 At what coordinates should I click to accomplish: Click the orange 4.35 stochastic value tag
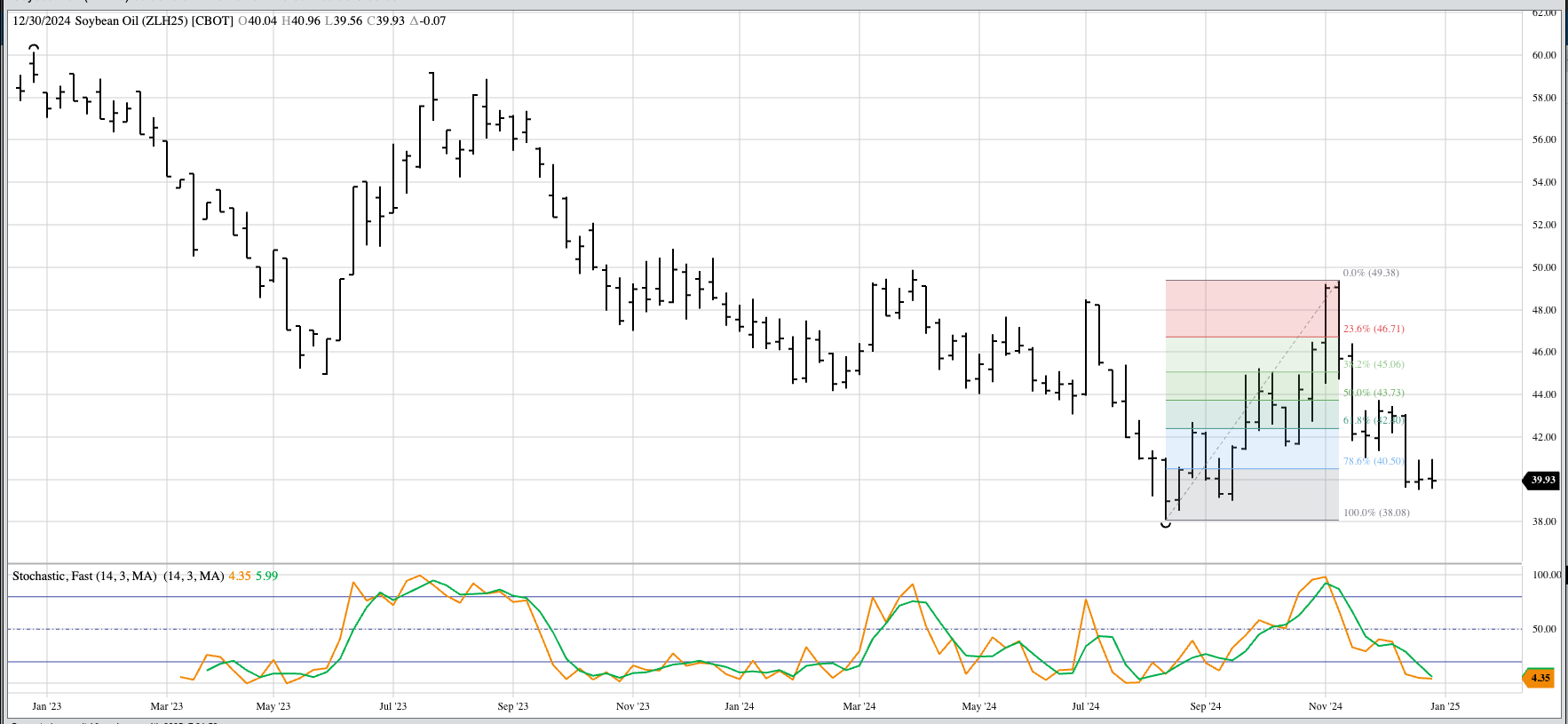pos(1540,678)
